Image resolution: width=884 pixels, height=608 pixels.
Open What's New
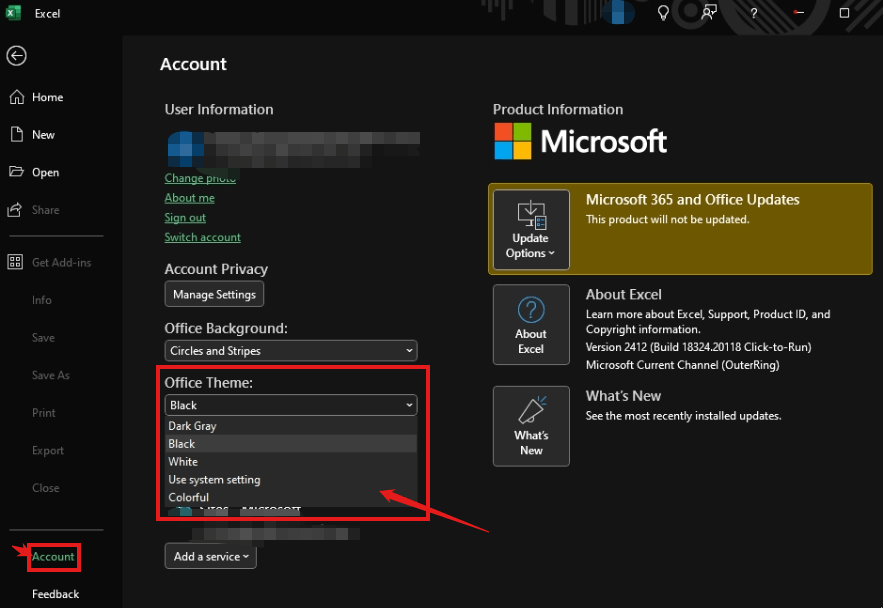click(531, 426)
